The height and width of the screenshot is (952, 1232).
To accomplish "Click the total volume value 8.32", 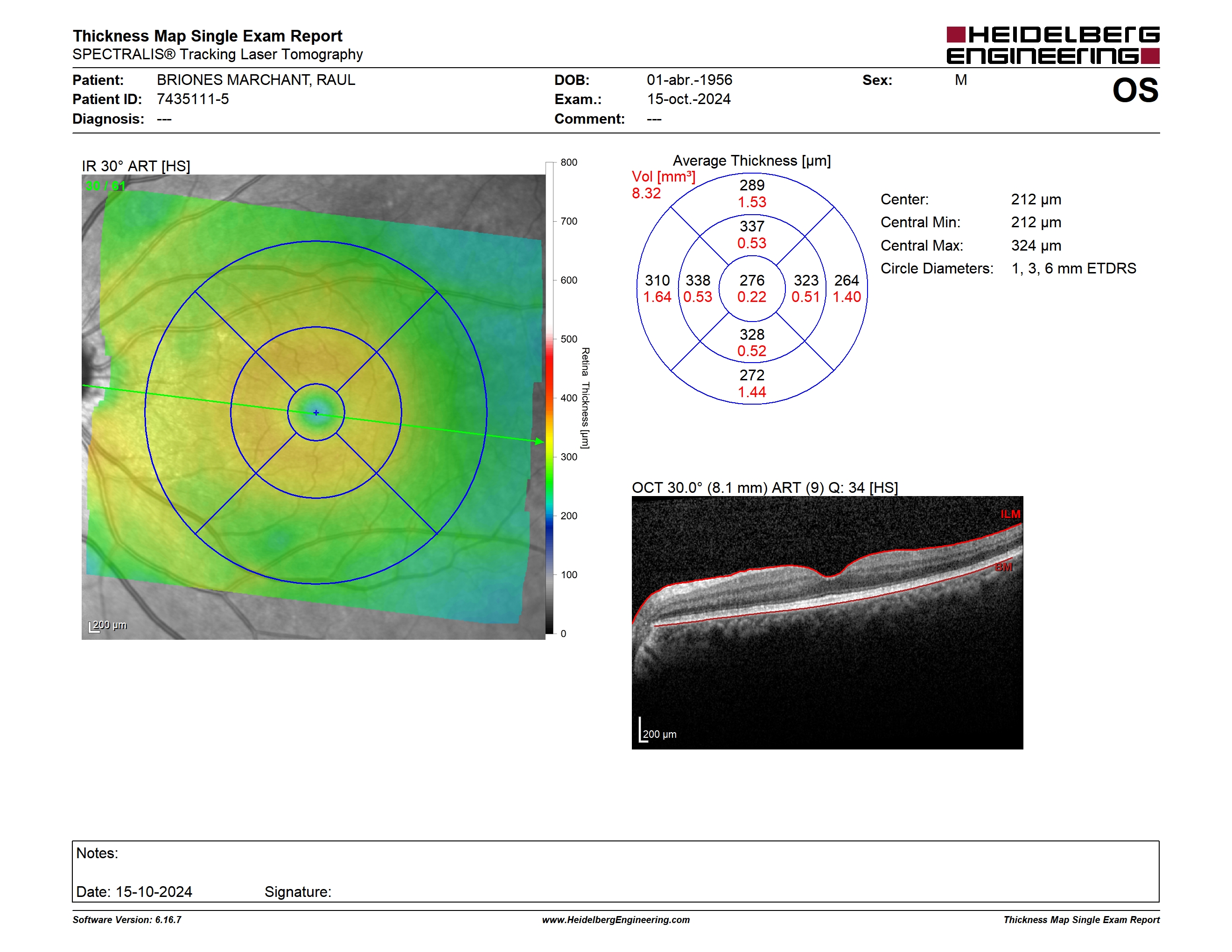I will 646,194.
